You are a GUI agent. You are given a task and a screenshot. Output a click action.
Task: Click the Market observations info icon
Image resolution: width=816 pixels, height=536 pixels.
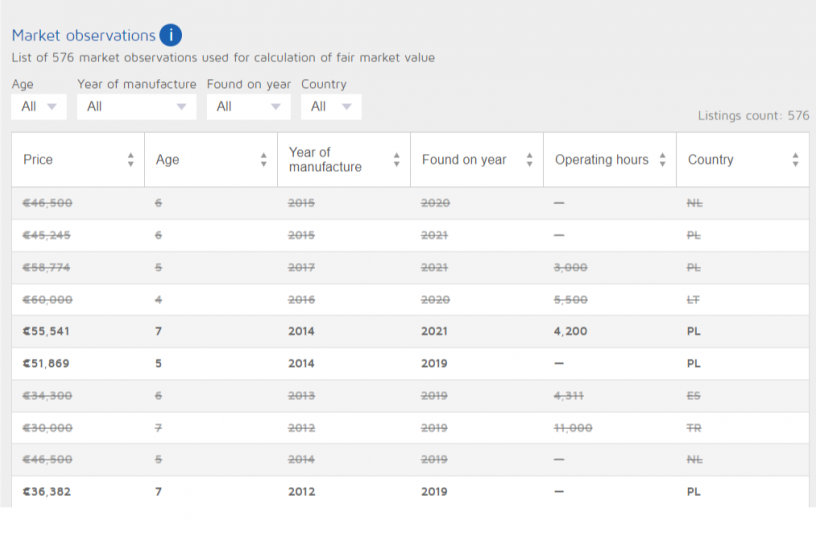pos(171,35)
